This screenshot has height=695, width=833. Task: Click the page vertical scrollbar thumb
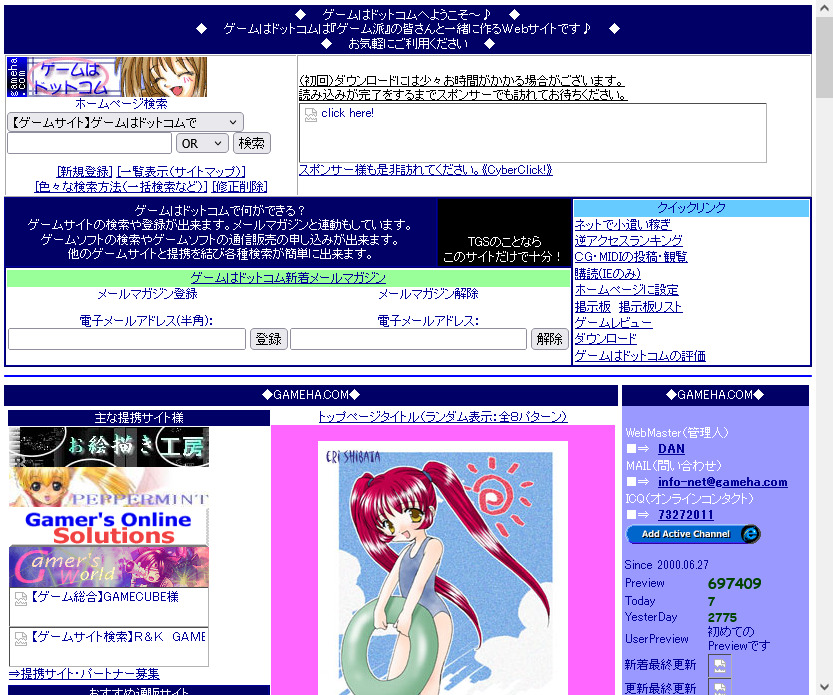824,57
